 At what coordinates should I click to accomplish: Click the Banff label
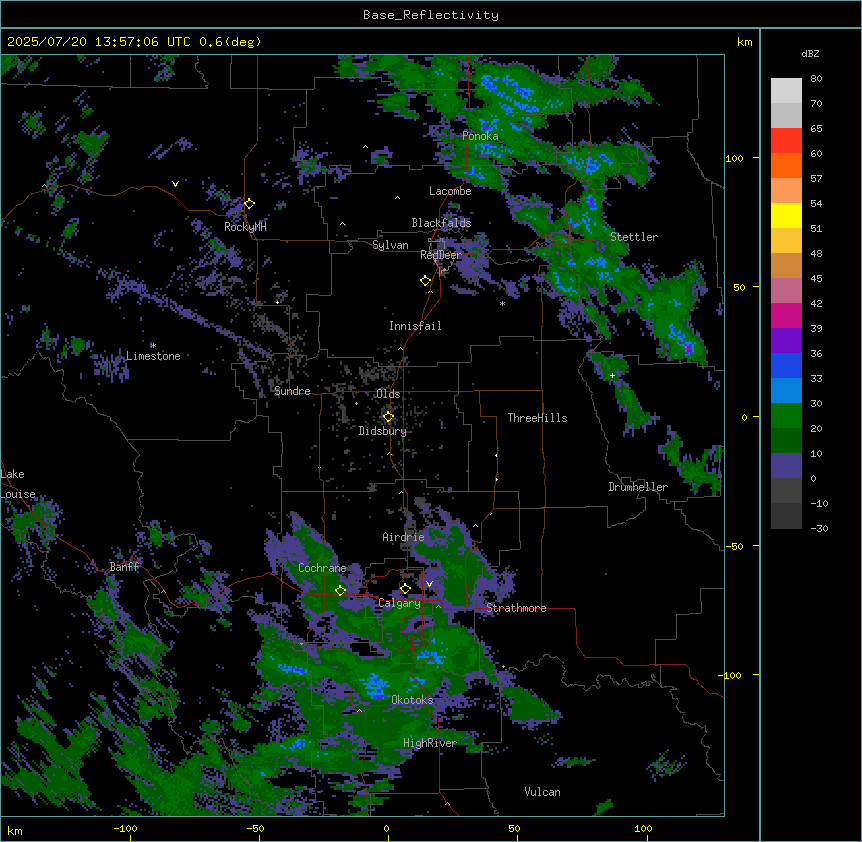coord(125,567)
